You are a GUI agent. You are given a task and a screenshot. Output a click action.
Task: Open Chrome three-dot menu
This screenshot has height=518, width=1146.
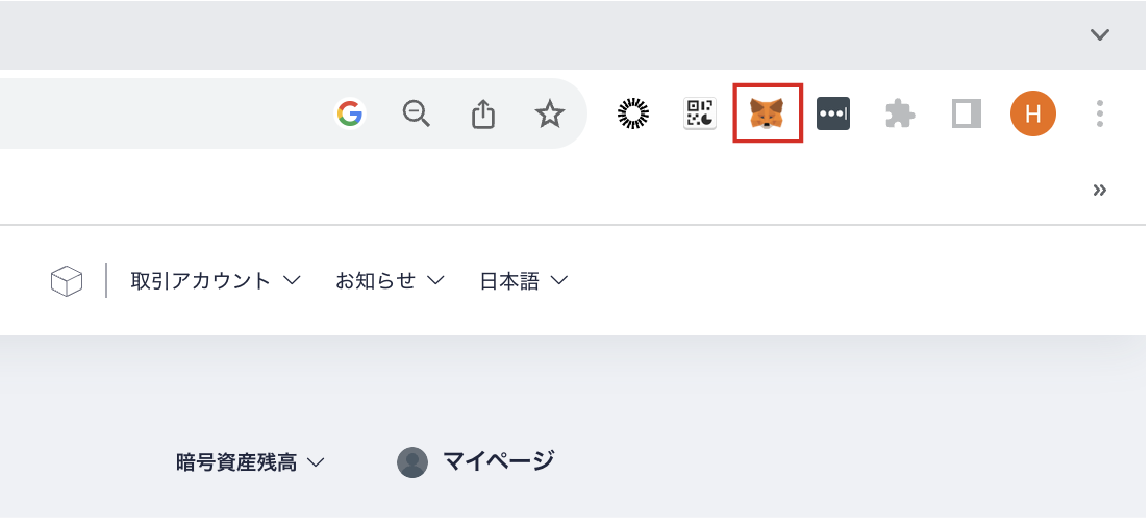point(1099,114)
